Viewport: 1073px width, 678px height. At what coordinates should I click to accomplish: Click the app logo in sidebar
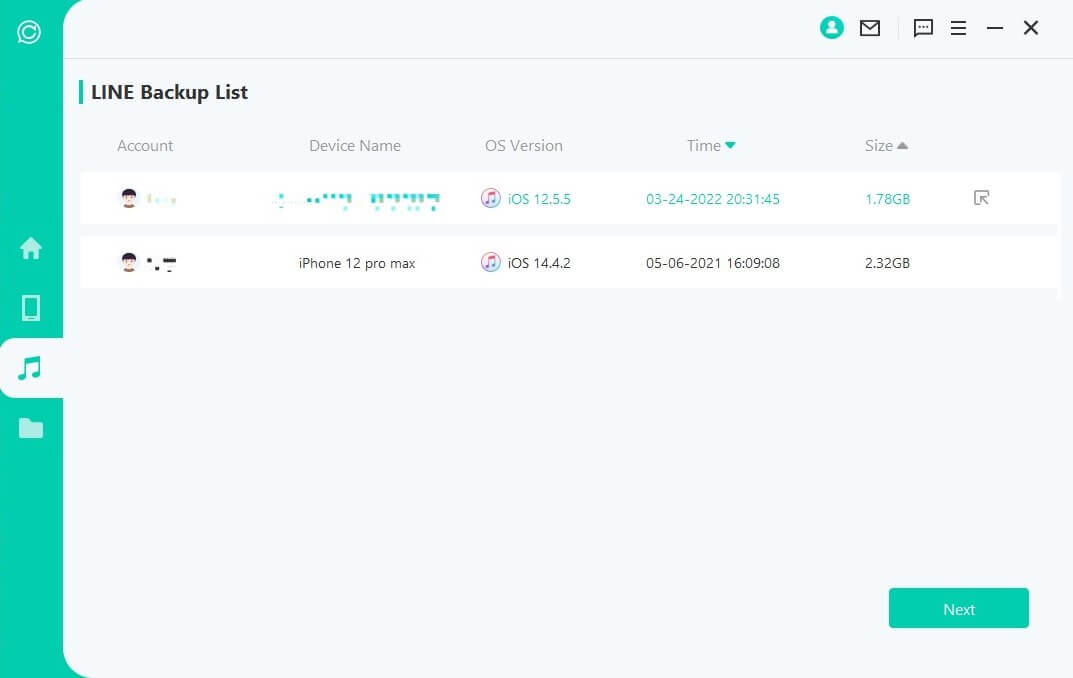tap(29, 32)
